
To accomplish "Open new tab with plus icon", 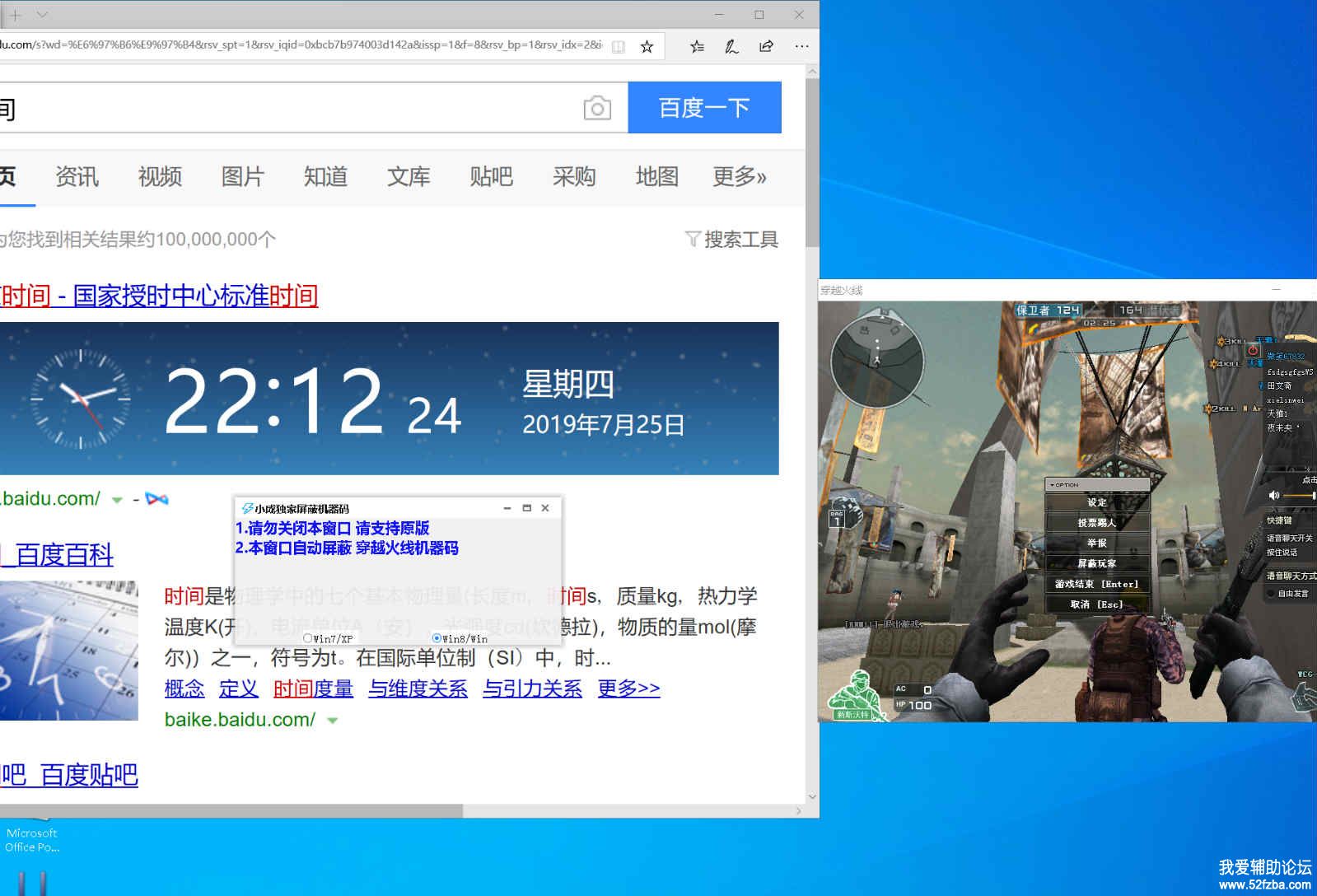I will pos(16,15).
